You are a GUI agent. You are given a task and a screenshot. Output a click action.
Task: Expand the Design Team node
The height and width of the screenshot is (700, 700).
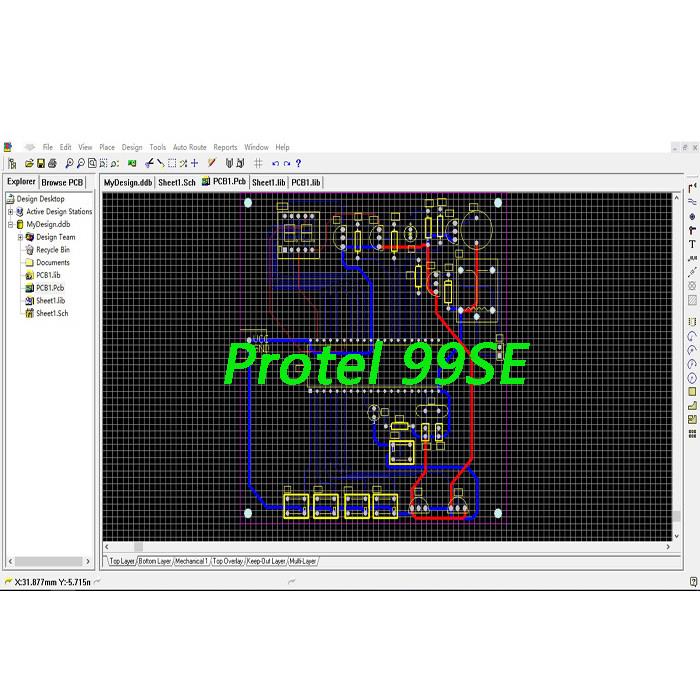click(x=21, y=237)
